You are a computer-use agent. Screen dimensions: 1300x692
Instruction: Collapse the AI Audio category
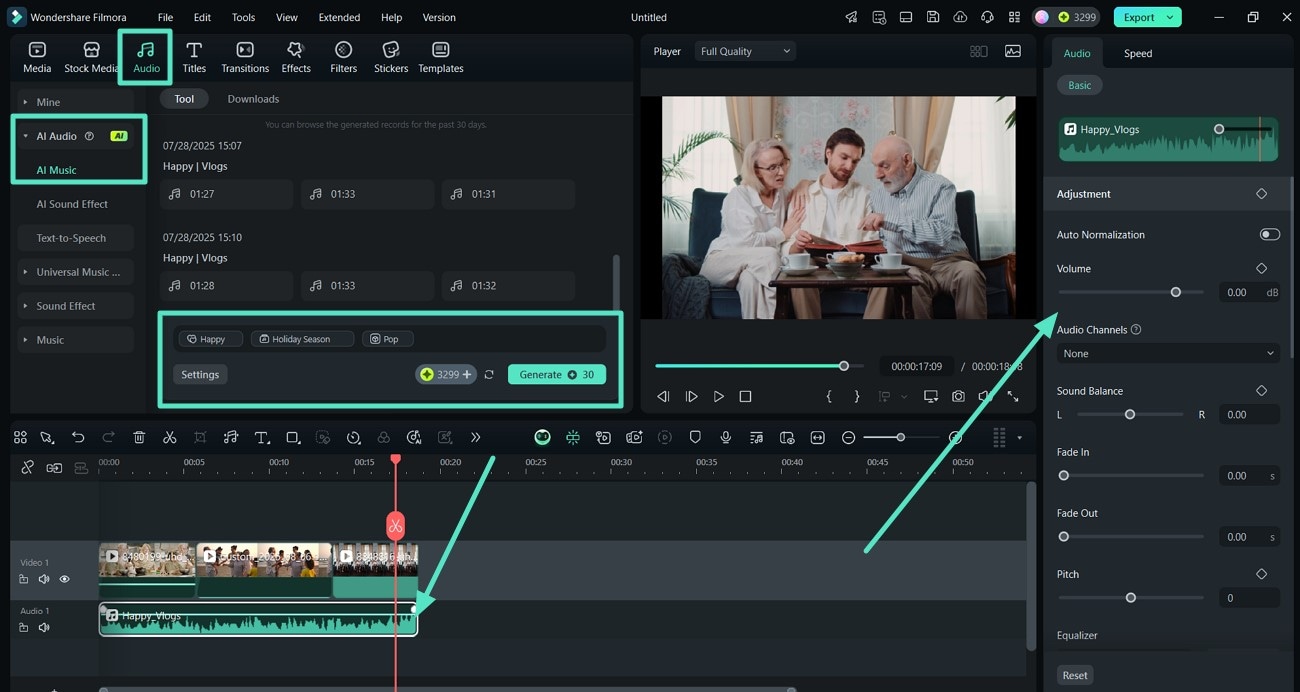tap(26, 136)
